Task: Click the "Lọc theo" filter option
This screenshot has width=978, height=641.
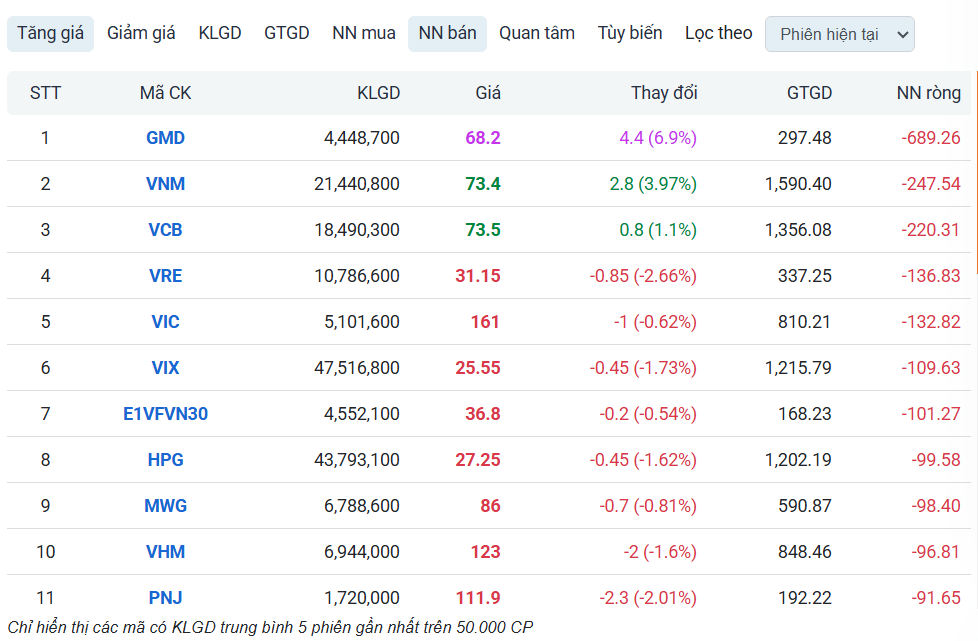Action: coord(718,33)
